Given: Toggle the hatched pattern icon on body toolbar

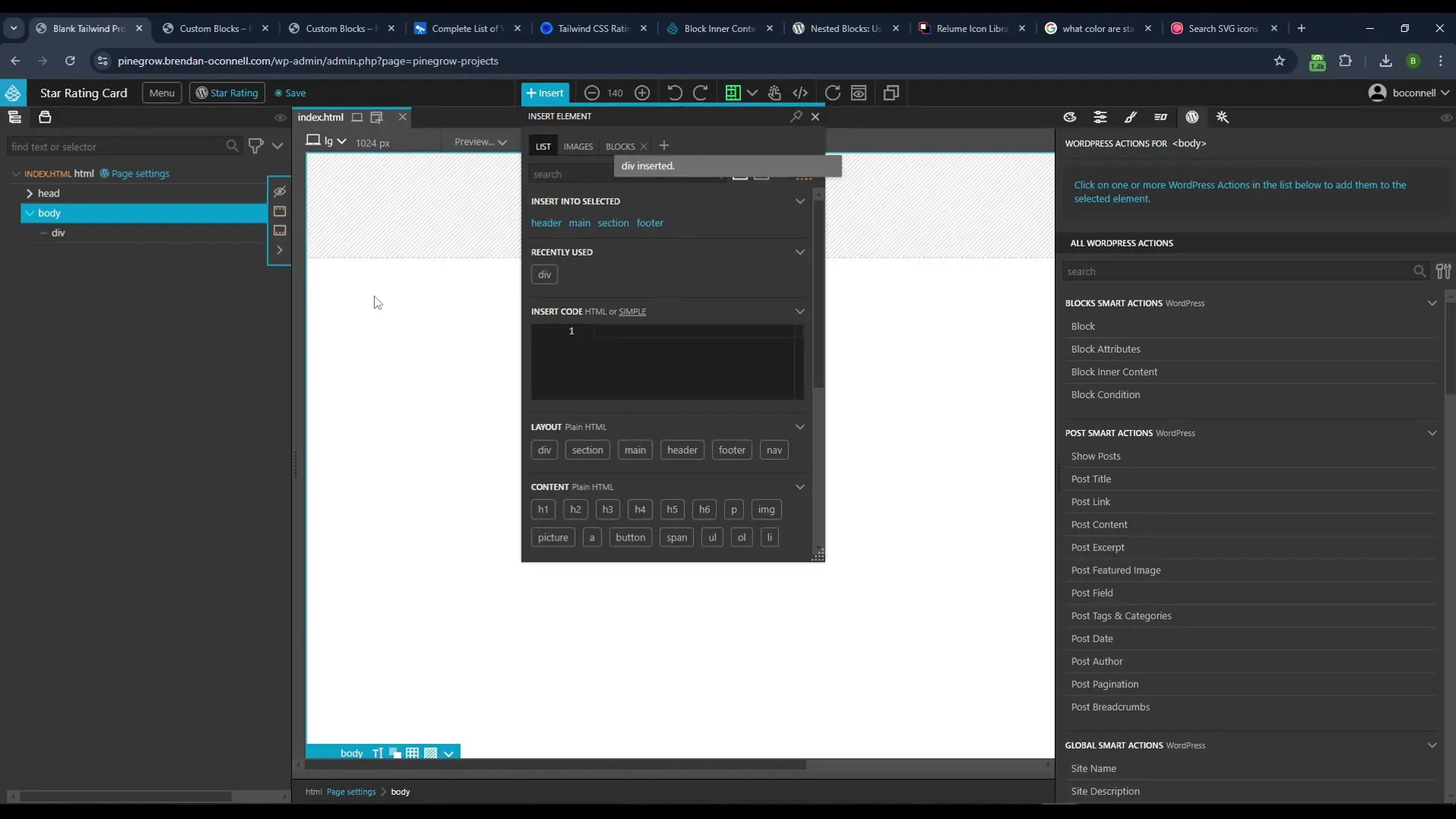Looking at the screenshot, I should [431, 753].
